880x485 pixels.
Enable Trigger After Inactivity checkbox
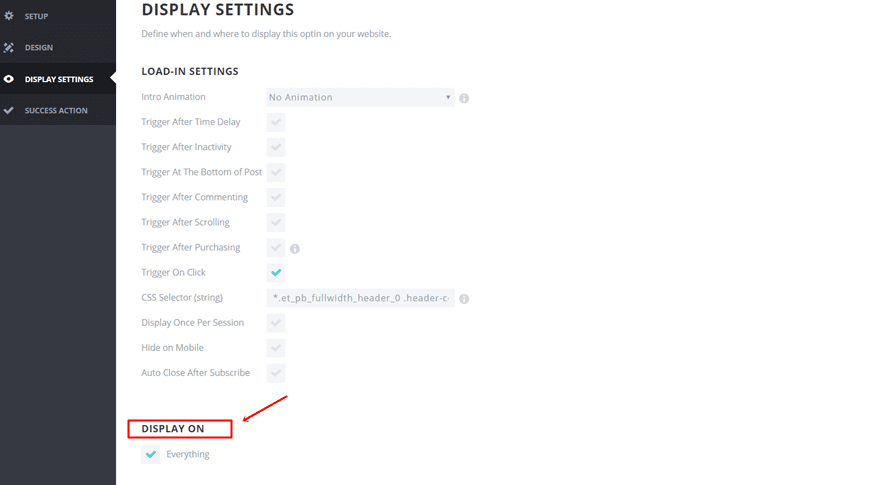click(x=276, y=147)
